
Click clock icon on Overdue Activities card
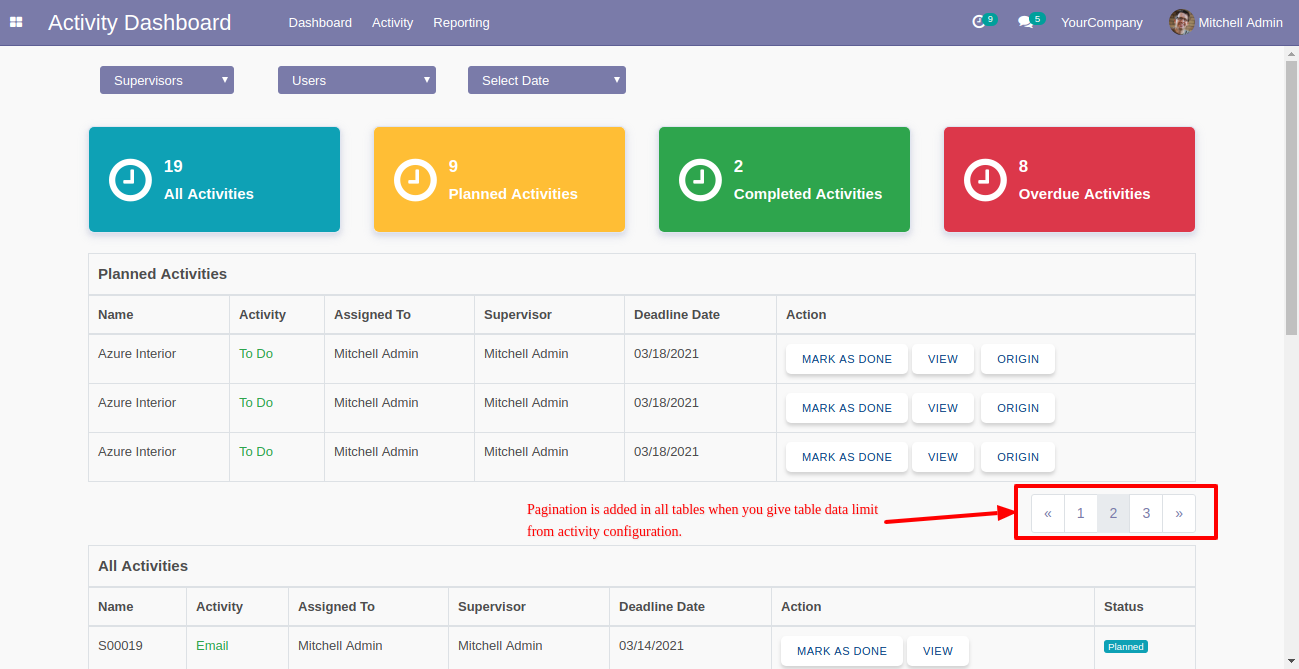(x=984, y=180)
